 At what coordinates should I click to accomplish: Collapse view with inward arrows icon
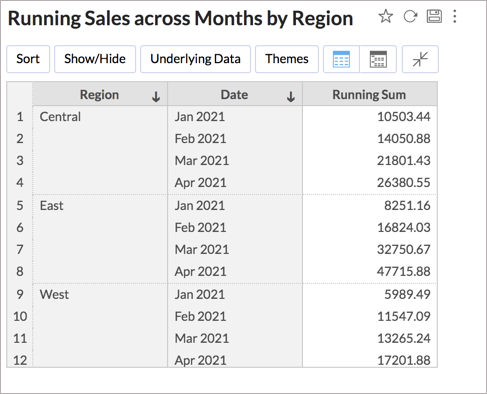point(420,59)
